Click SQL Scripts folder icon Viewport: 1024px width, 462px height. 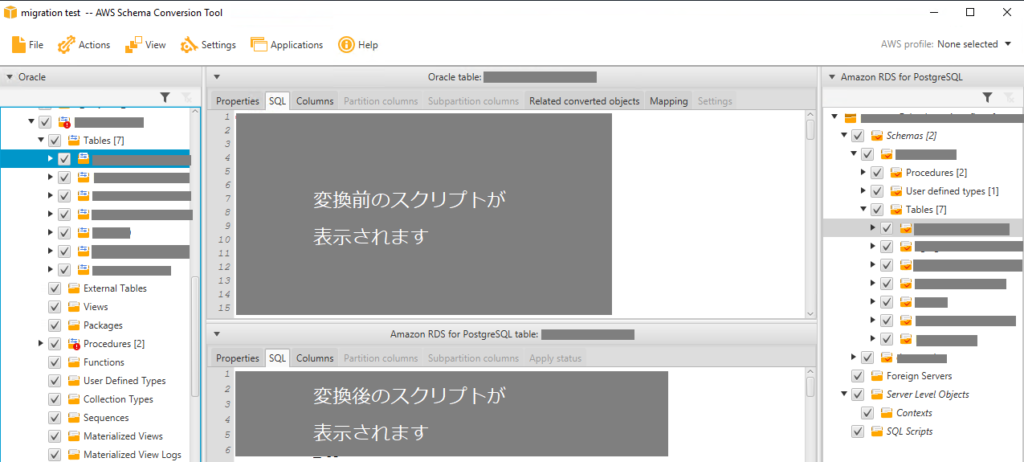876,431
